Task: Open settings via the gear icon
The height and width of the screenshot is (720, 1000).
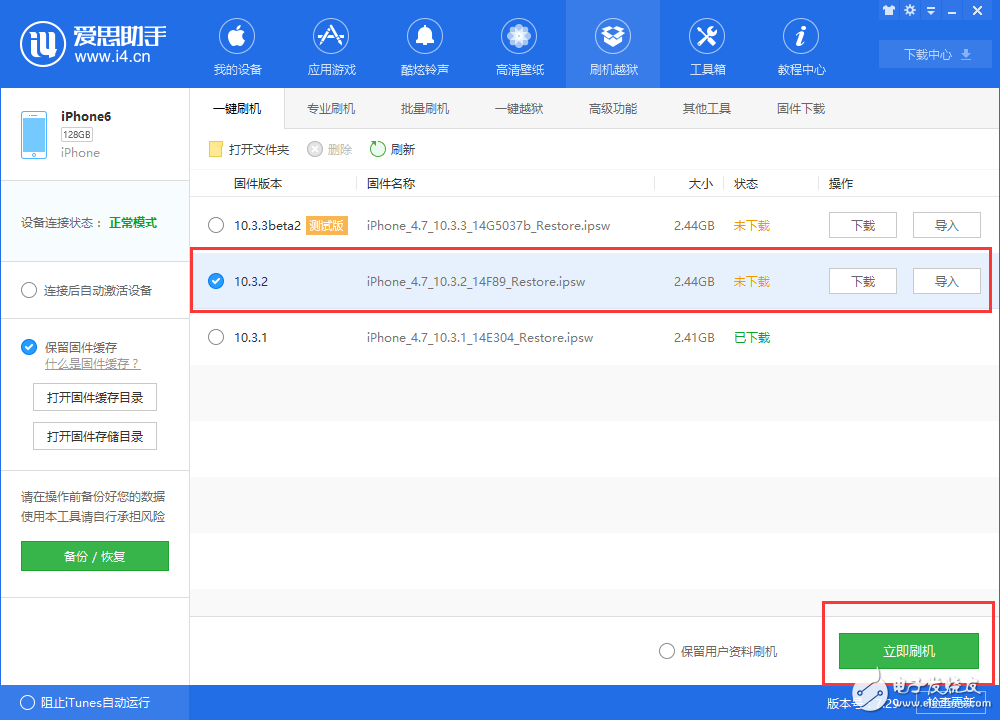Action: 909,10
